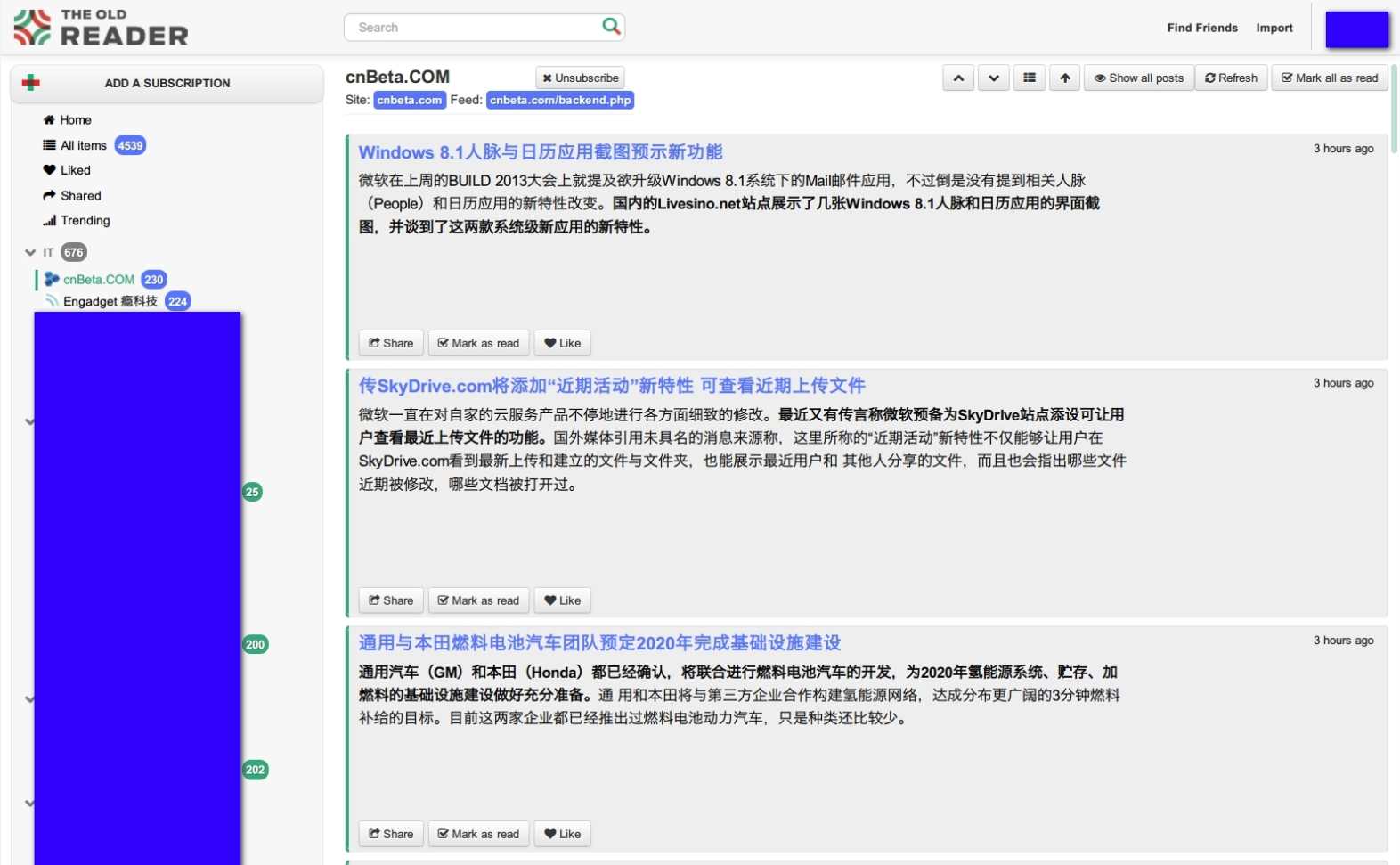Go to previous post with up chevron
Viewport: 1400px width, 865px height.
pyautogui.click(x=958, y=78)
